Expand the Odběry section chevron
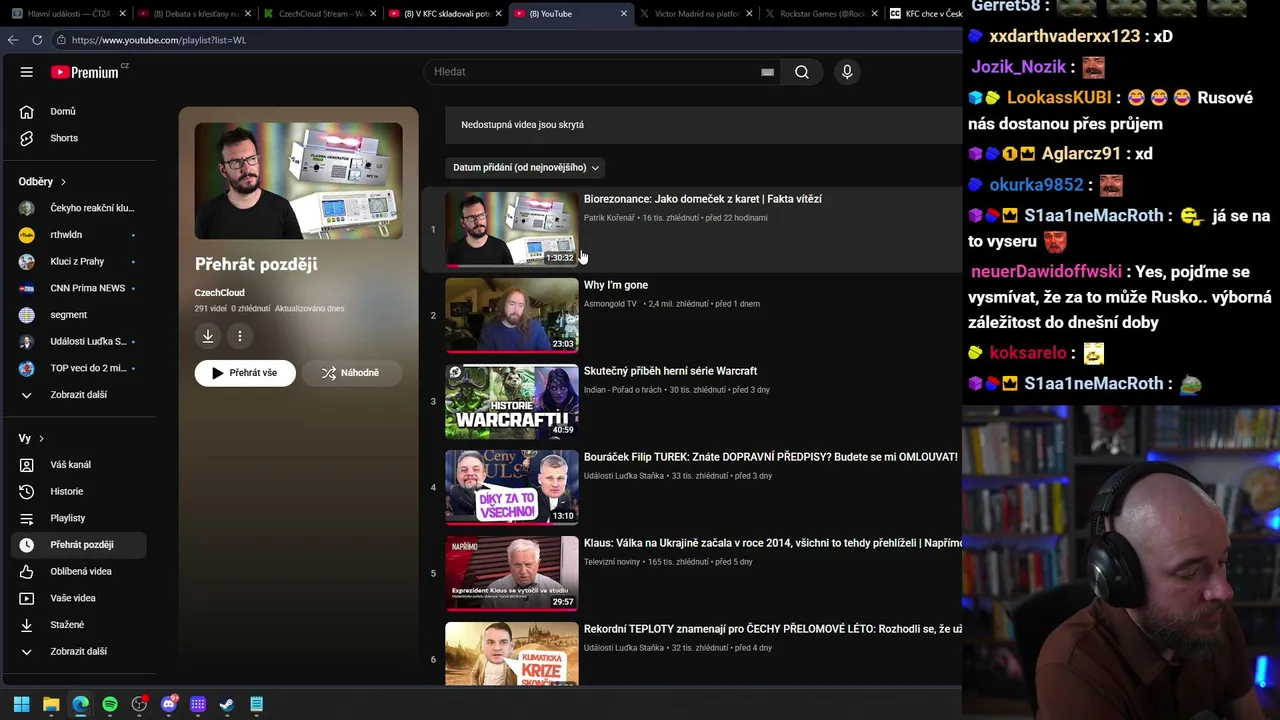 click(63, 182)
